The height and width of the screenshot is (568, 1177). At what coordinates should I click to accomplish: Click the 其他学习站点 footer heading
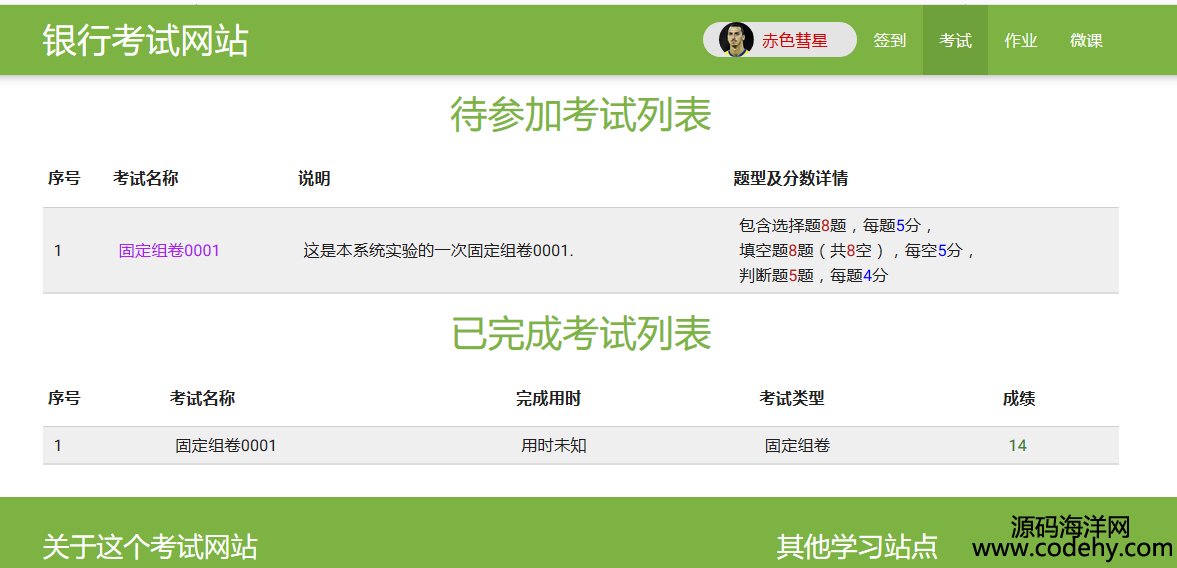tap(857, 546)
